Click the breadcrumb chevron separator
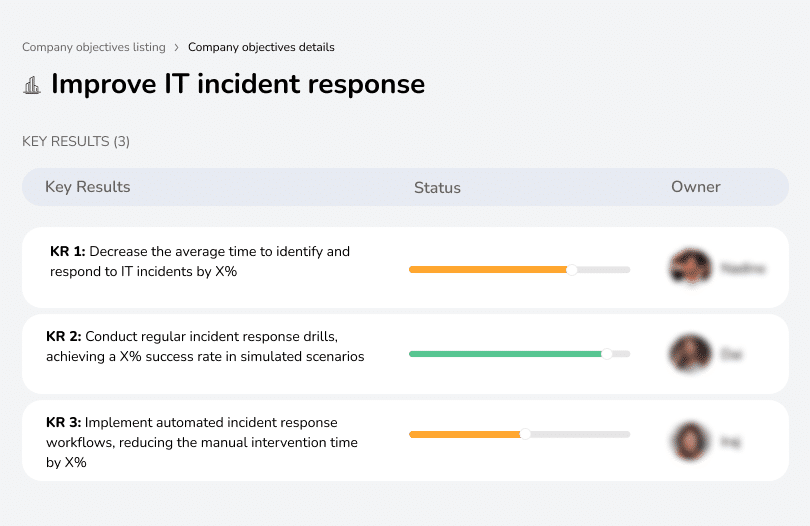The image size is (810, 526). pyautogui.click(x=177, y=48)
